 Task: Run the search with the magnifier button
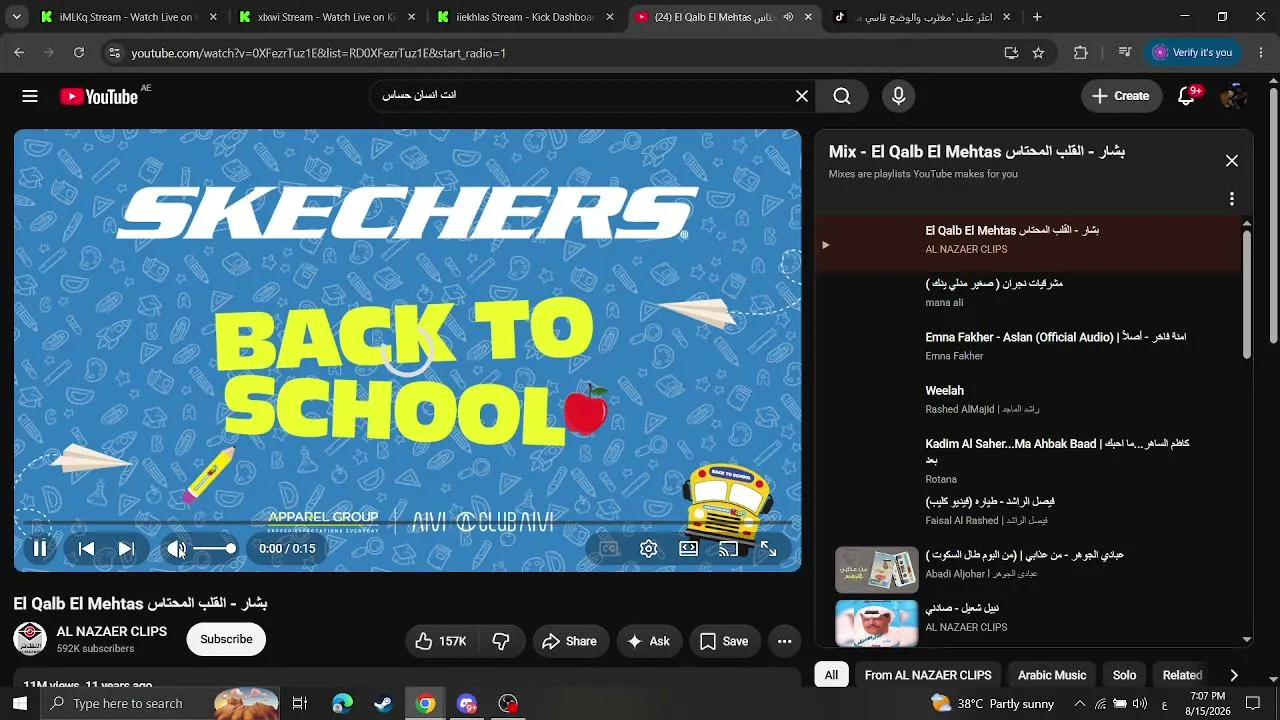842,96
